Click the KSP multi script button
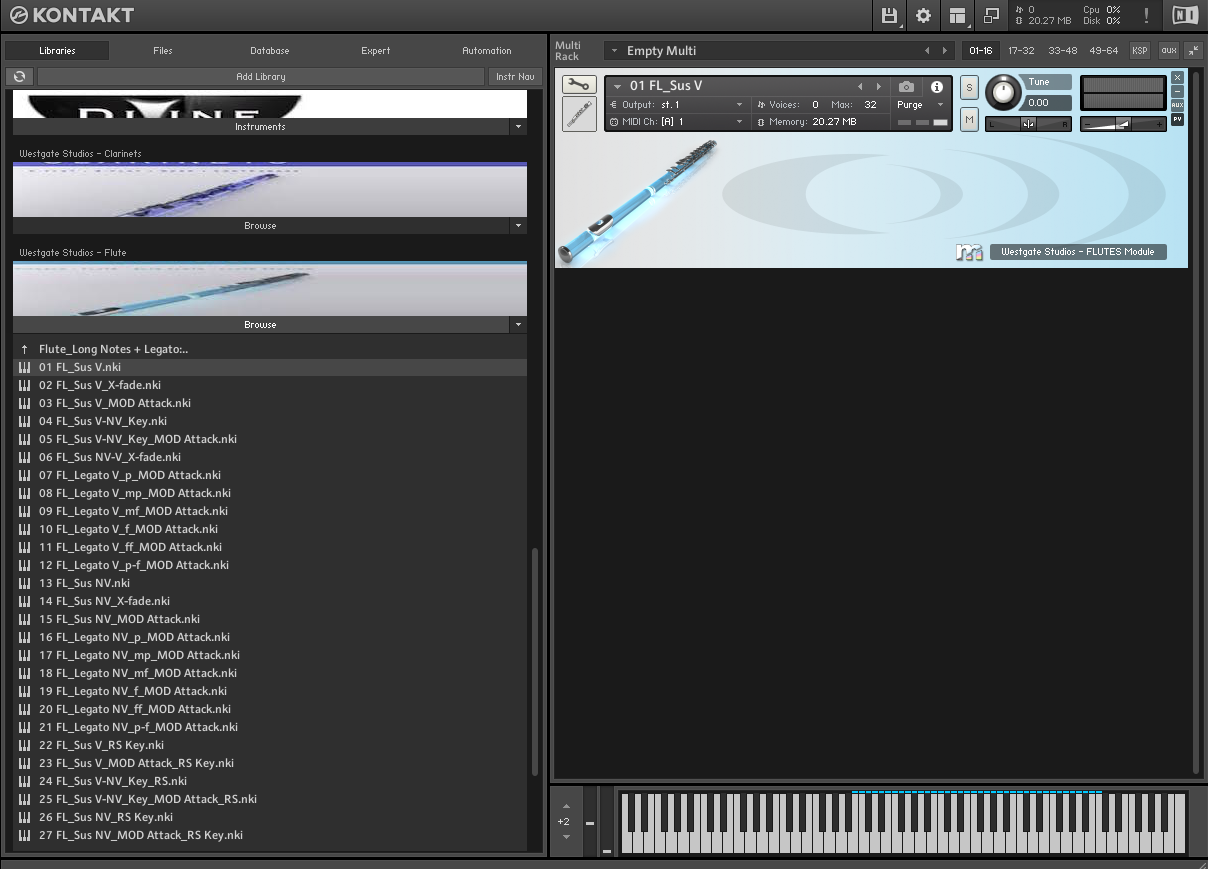1208x869 pixels. tap(1140, 51)
